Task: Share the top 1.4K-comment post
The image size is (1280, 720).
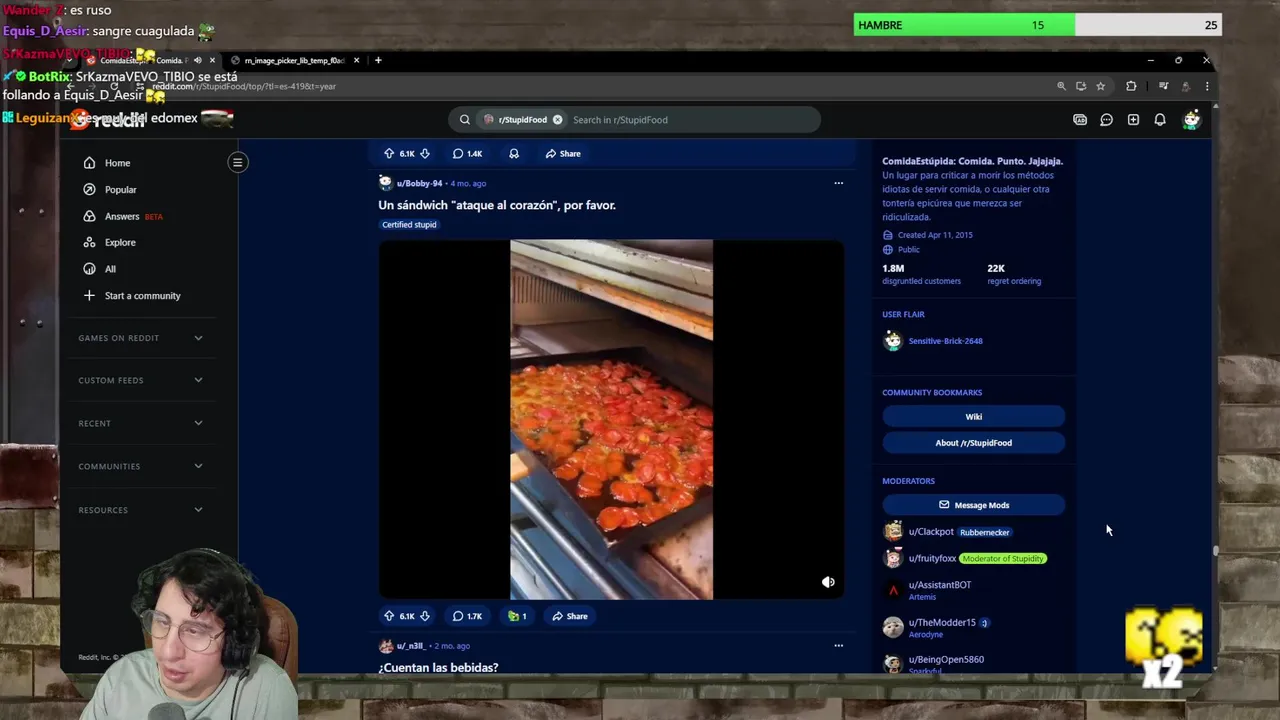Action: click(x=563, y=154)
